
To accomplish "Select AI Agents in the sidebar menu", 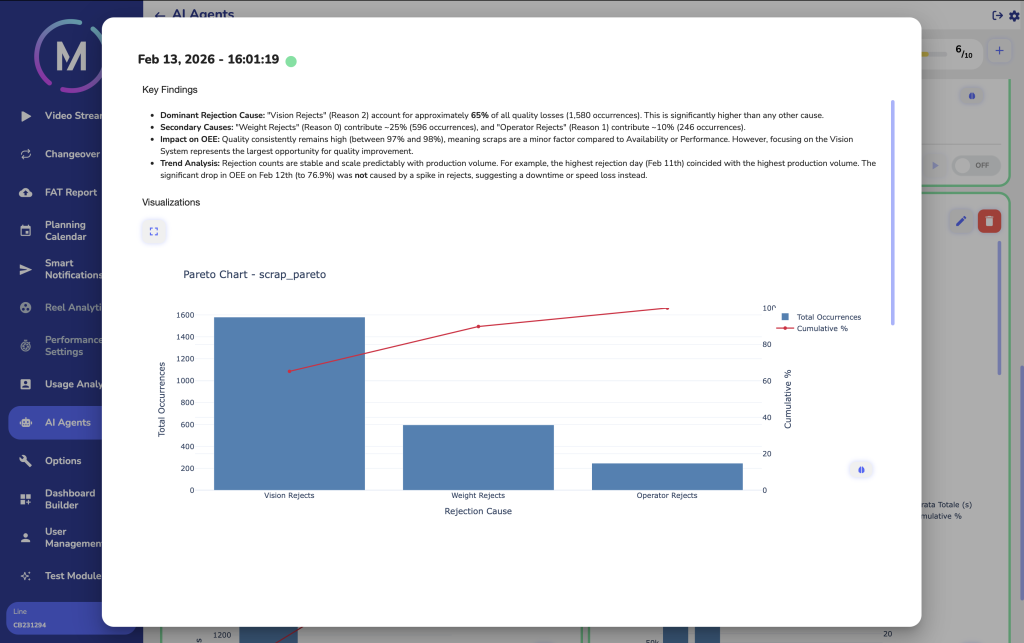I will 60,422.
